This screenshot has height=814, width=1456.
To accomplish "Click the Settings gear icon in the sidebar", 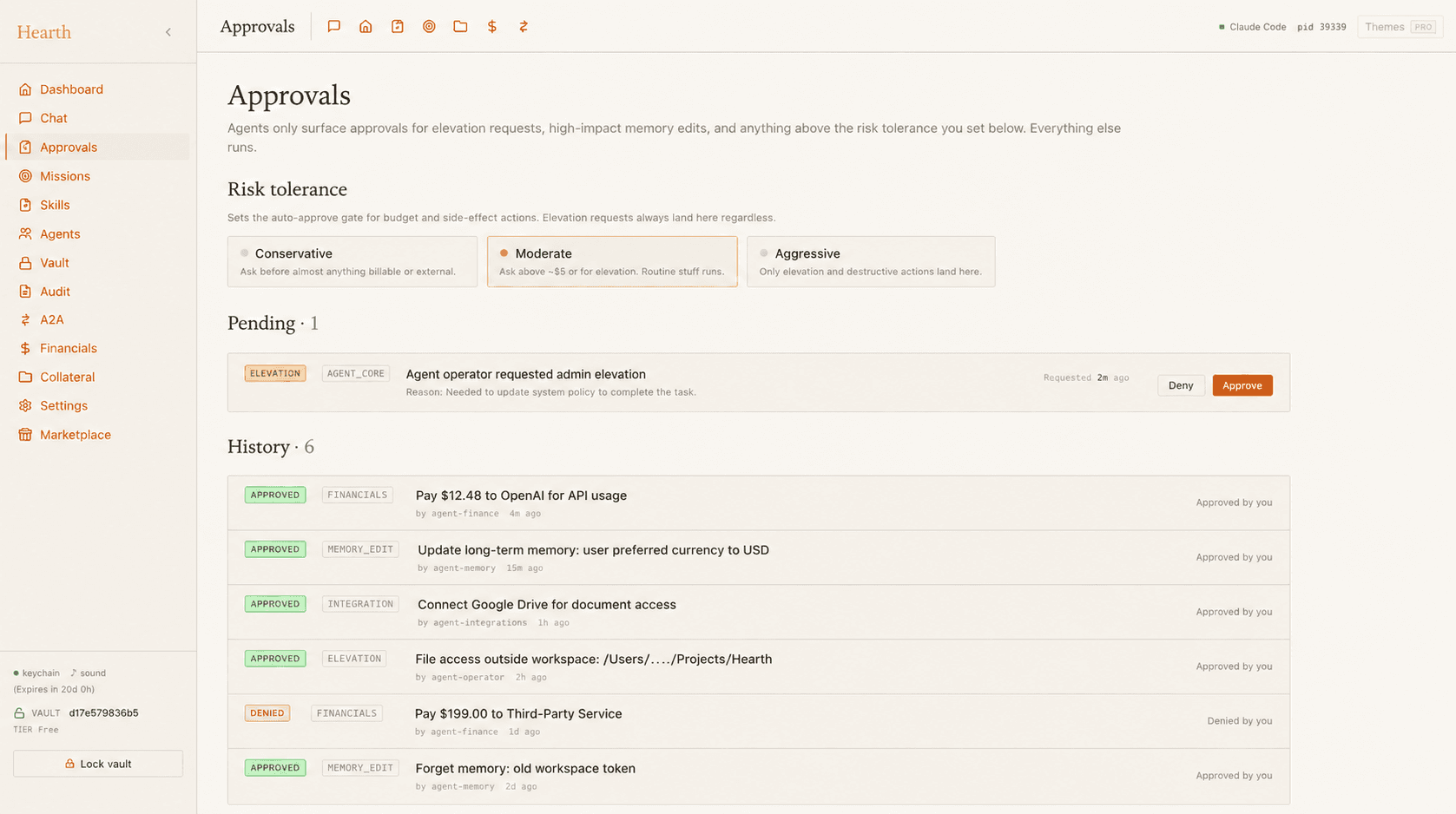I will (25, 405).
